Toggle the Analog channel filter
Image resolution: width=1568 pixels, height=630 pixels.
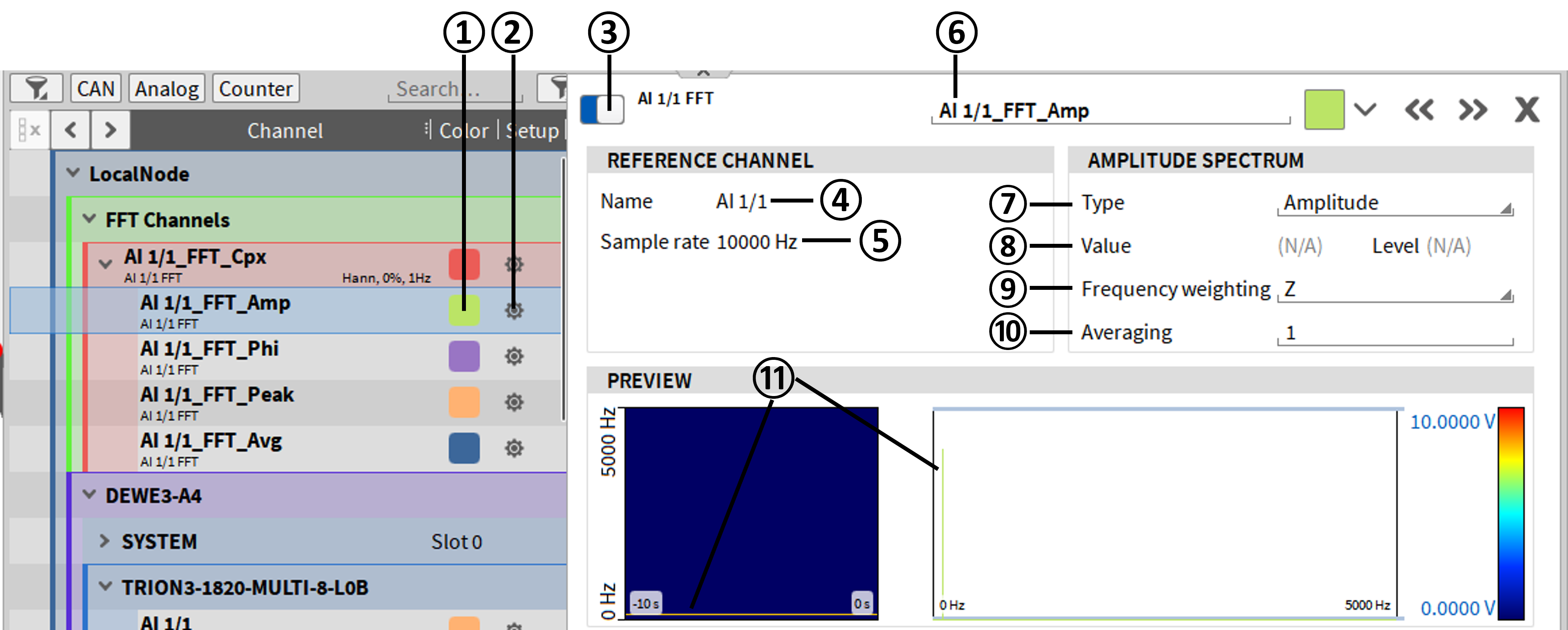coord(167,89)
